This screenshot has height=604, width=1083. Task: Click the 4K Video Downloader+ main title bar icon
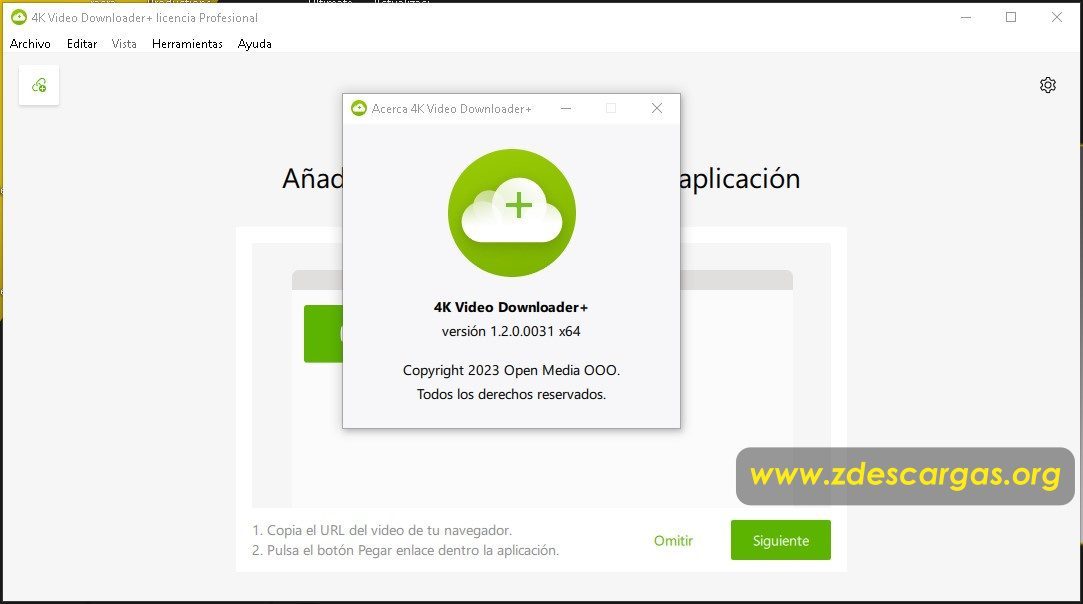[19, 17]
